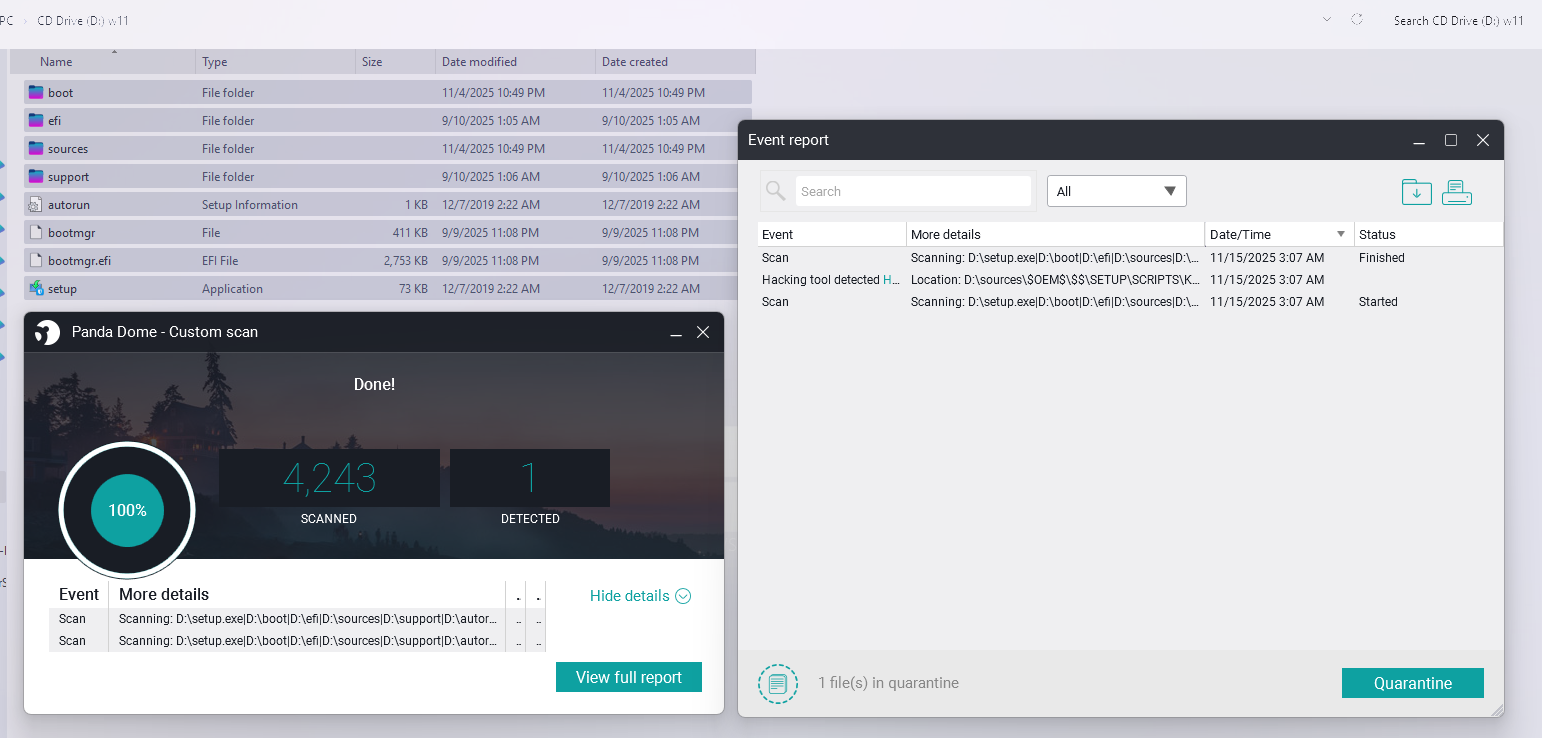
Task: Click the Panda Dome logo icon
Action: click(x=47, y=332)
